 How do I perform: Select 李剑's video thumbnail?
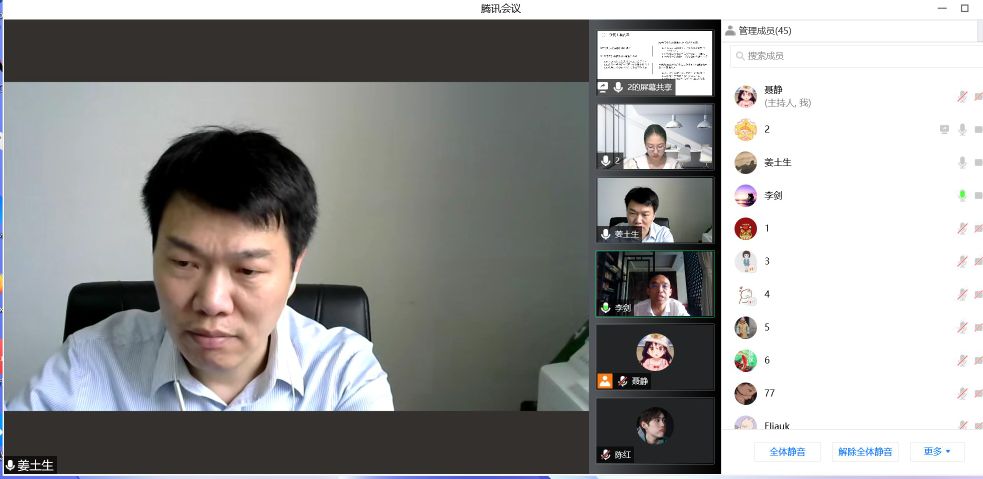655,283
